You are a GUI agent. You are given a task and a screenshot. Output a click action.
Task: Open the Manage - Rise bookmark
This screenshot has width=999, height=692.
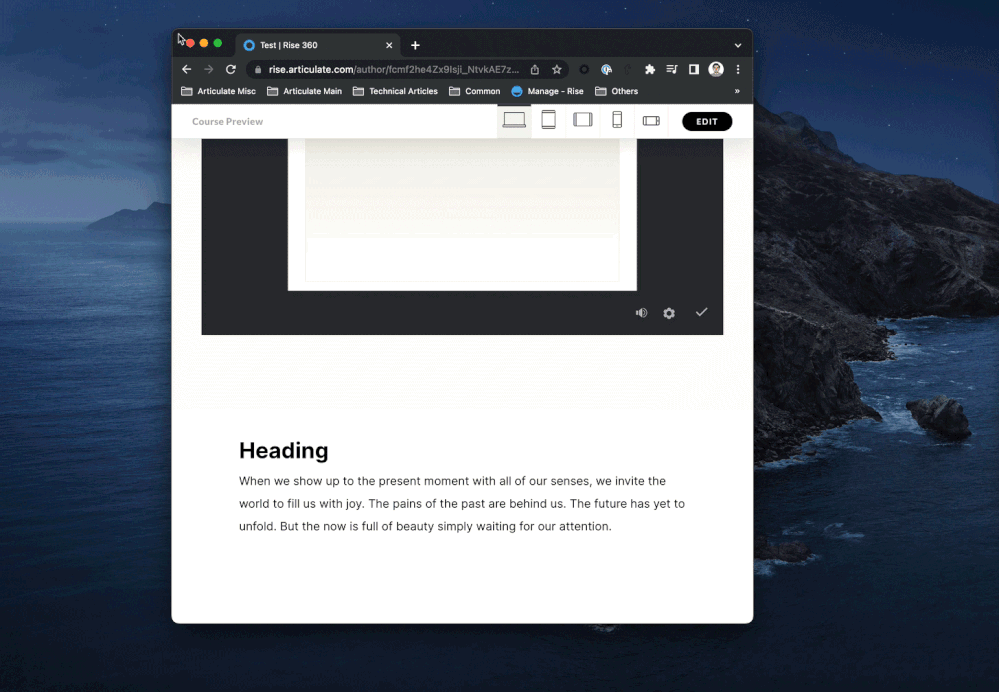(x=547, y=91)
